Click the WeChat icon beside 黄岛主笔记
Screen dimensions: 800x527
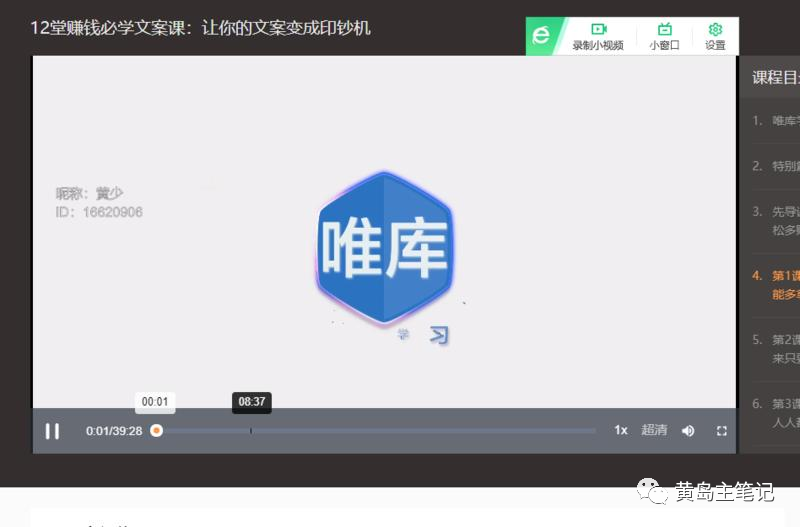[x=653, y=492]
